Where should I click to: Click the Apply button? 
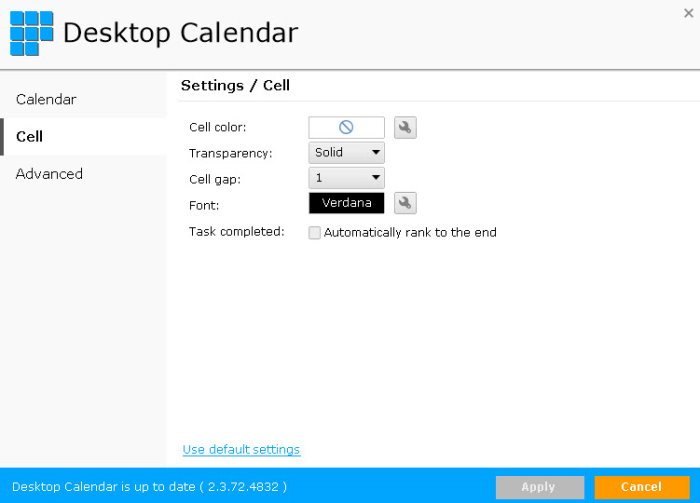540,487
